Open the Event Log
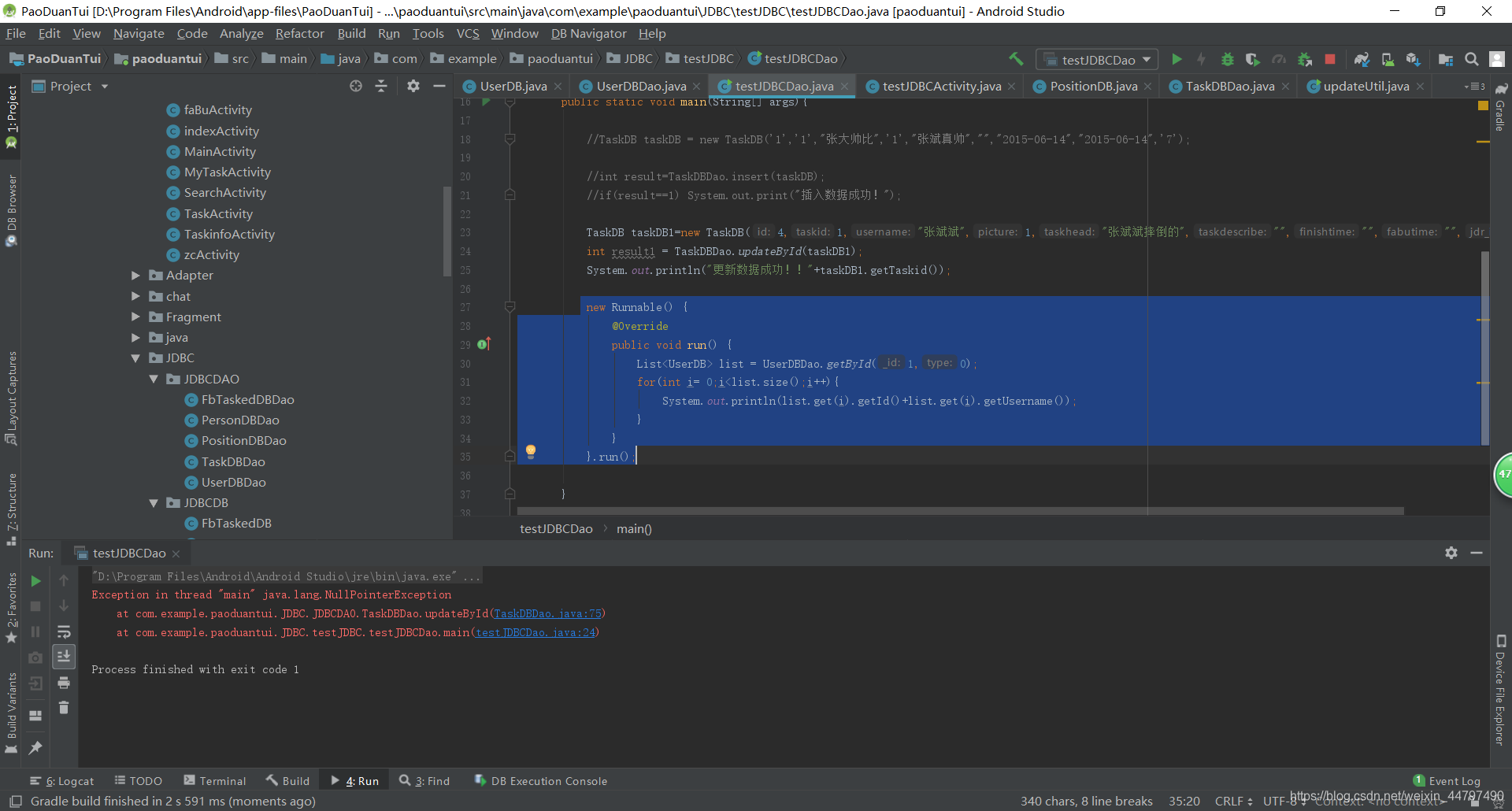Screen dimensions: 1512x811 tap(1447, 781)
